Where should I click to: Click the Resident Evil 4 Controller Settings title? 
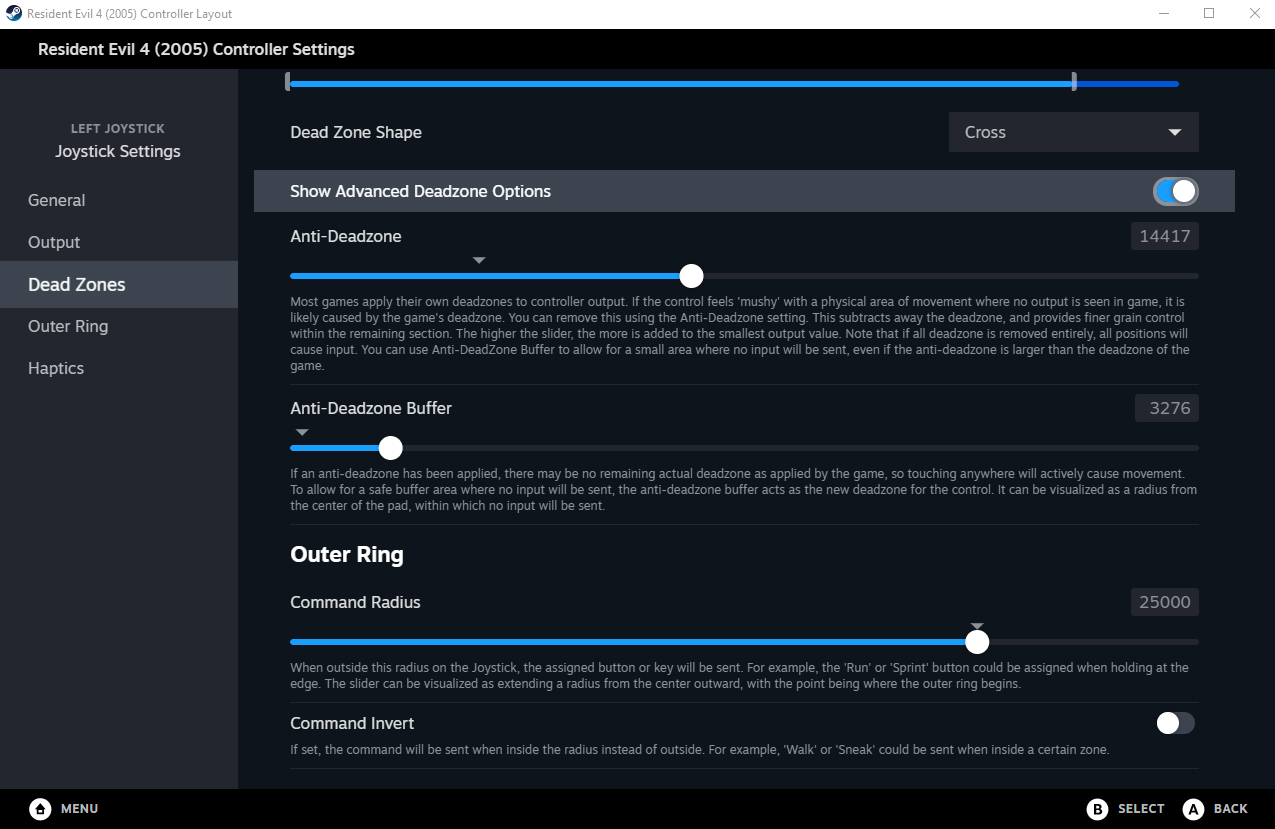pos(196,49)
